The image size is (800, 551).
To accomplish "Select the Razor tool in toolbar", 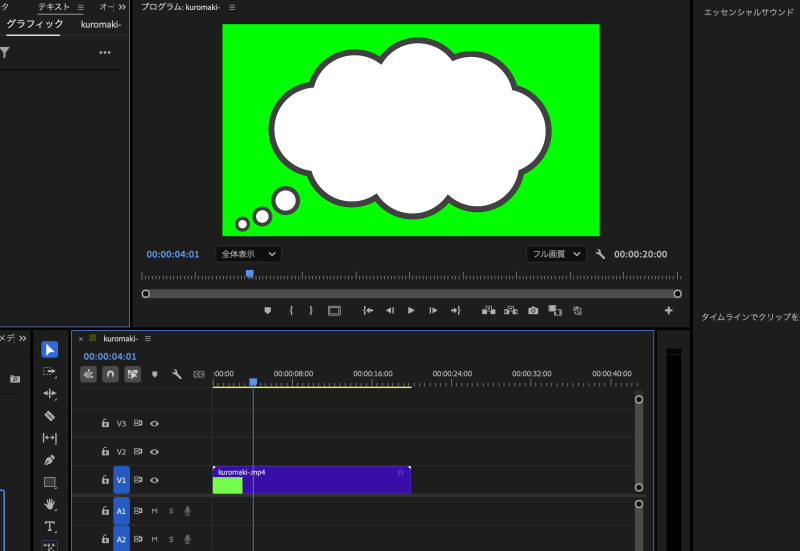I will pos(50,415).
